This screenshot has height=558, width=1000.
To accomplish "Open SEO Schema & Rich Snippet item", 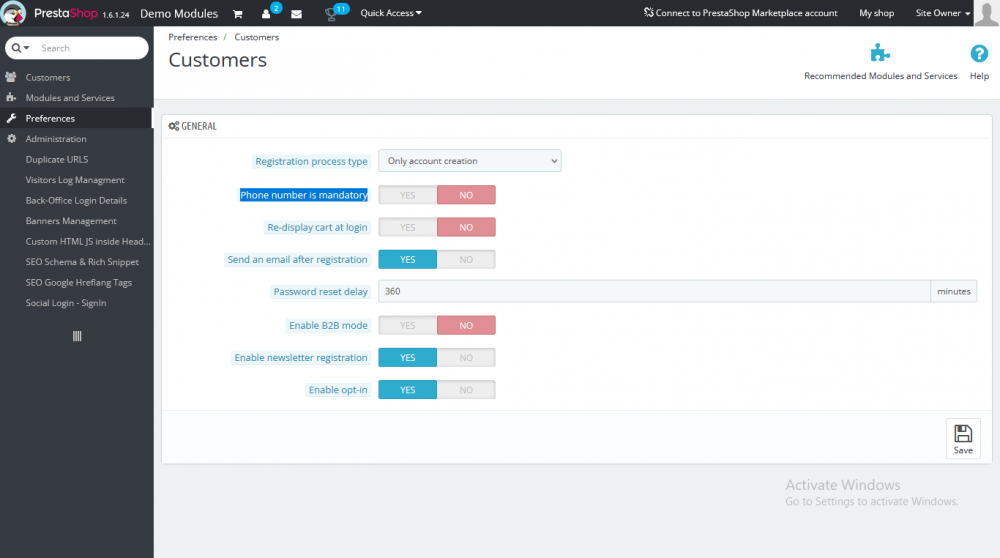I will [x=82, y=261].
